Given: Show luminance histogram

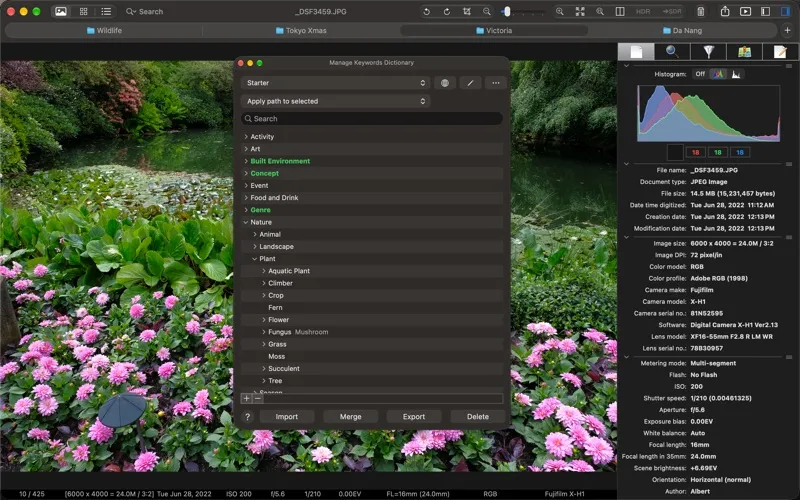Looking at the screenshot, I should coord(736,74).
